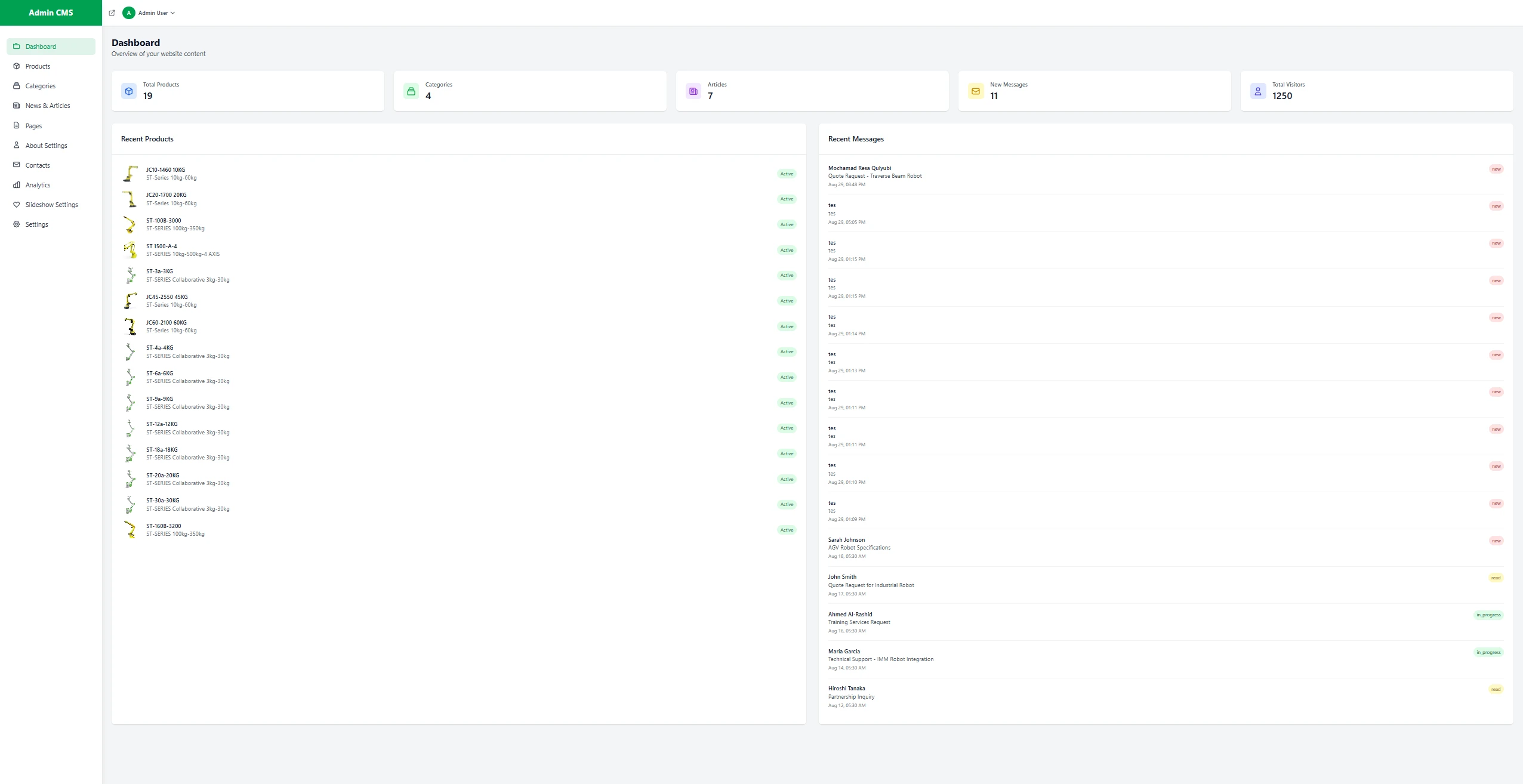1523x784 pixels.
Task: Open Sarah Johnson's AGV Robot message
Action: (859, 547)
